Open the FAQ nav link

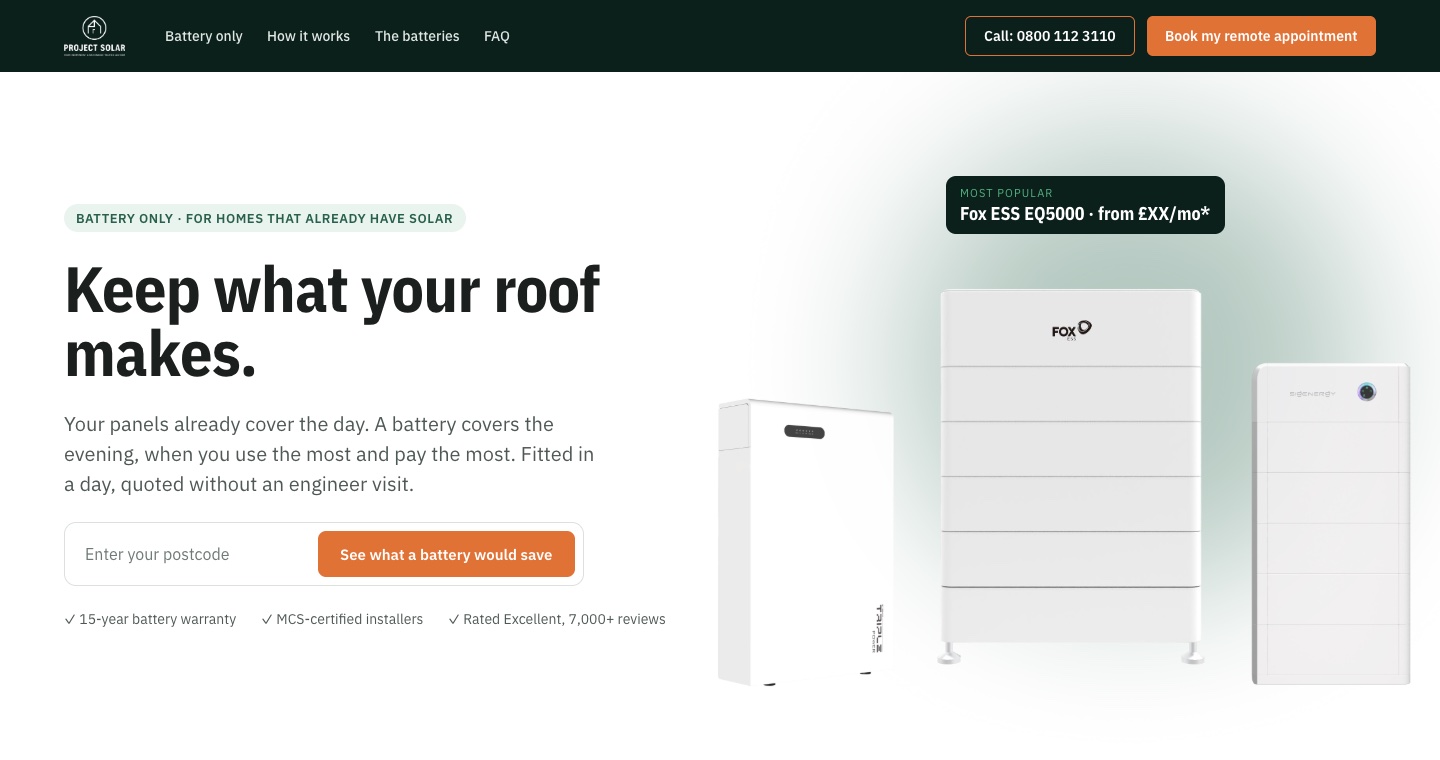click(x=497, y=36)
